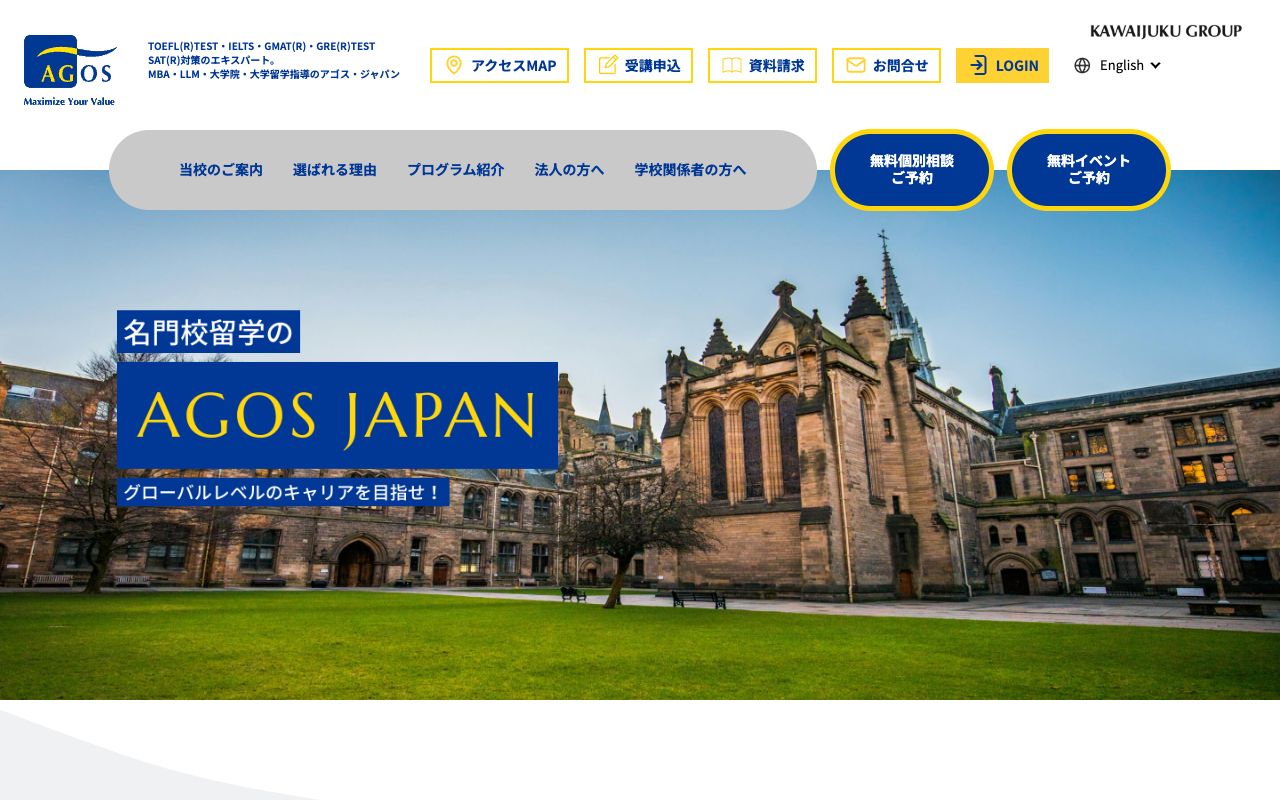Expand the language chevron arrow
This screenshot has height=800, width=1280.
coord(1156,65)
